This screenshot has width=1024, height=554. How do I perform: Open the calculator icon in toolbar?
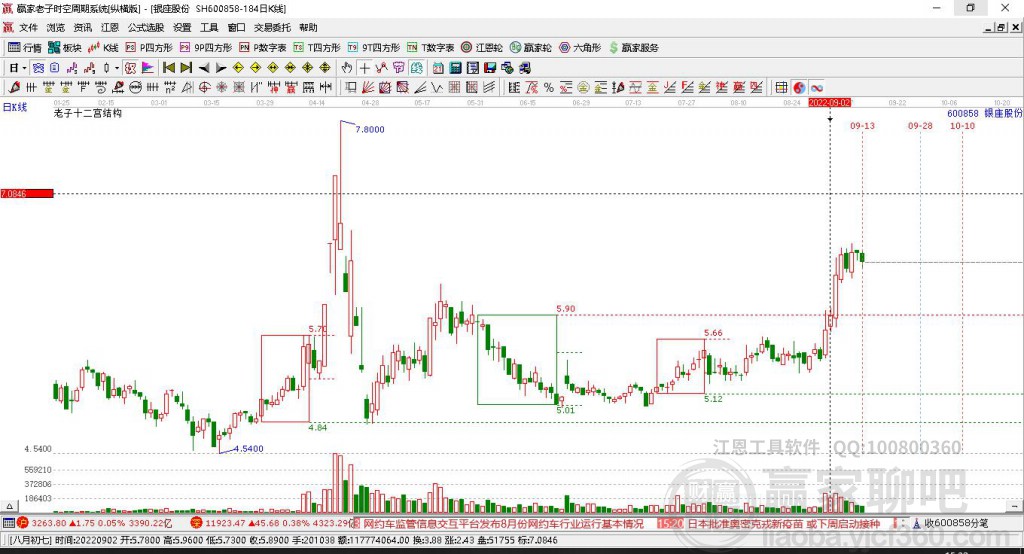455,68
